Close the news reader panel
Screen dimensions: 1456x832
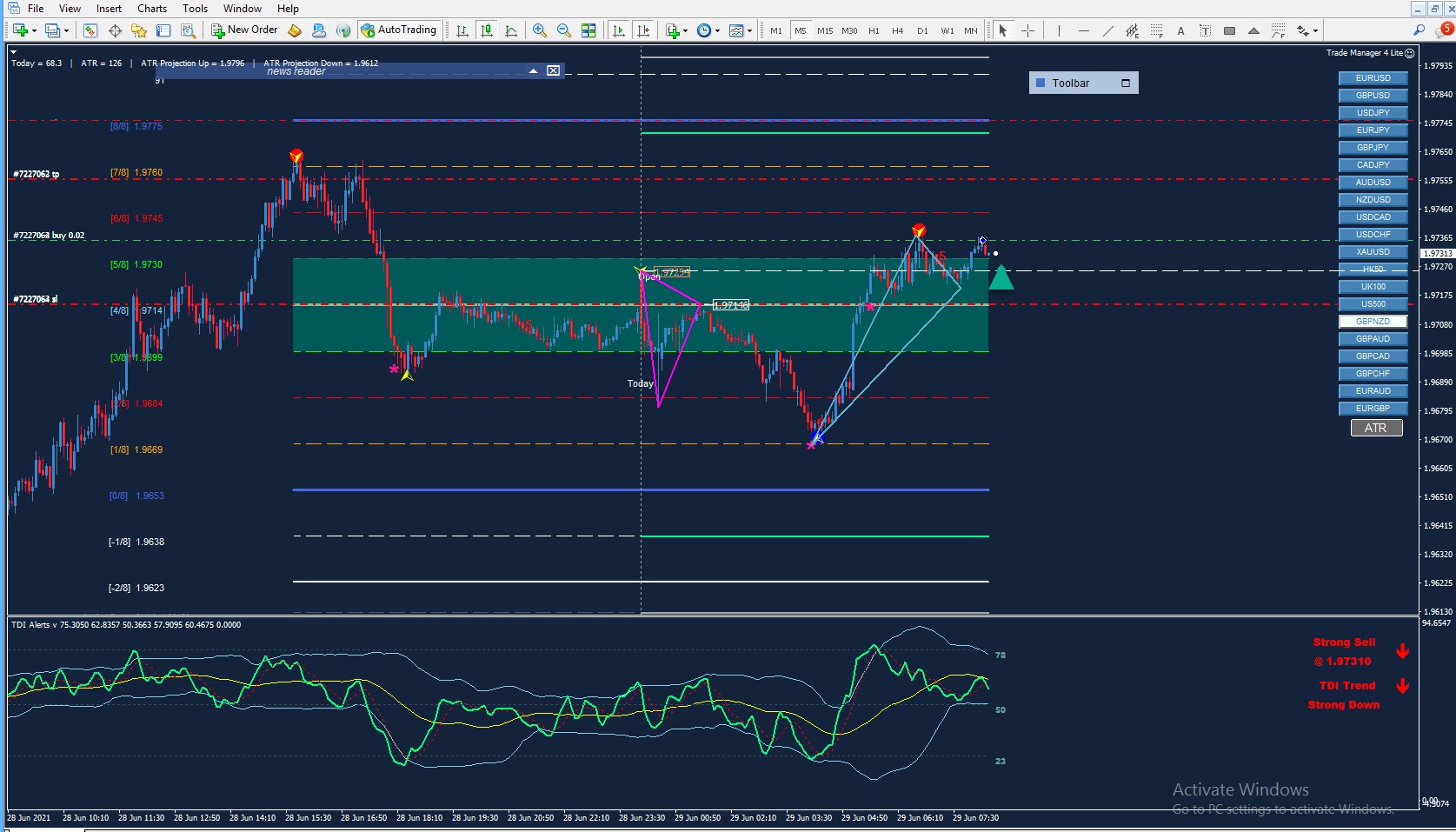coord(553,70)
